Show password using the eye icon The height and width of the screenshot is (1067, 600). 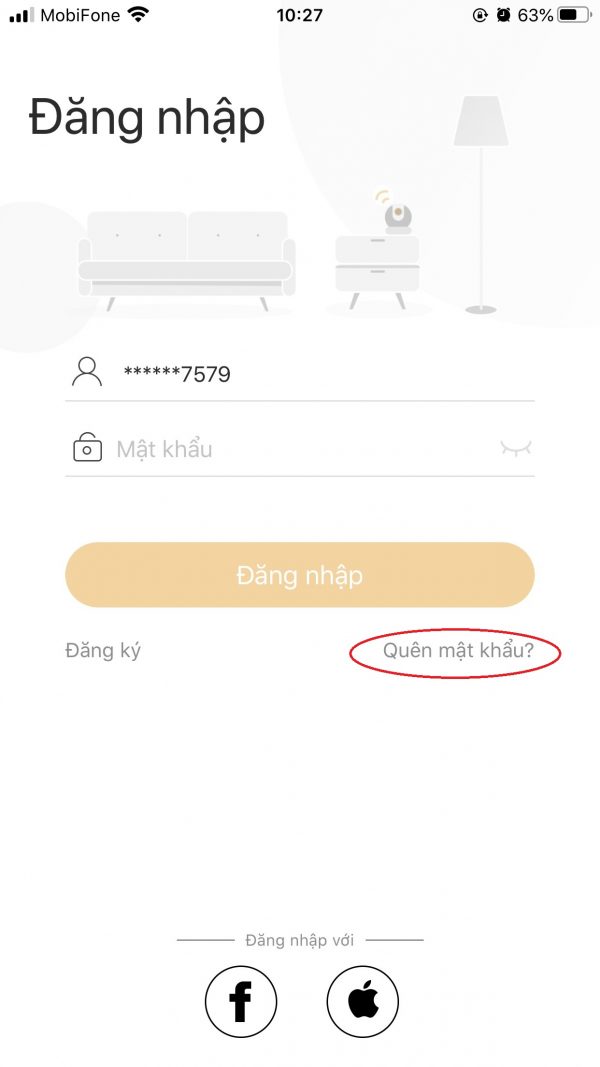tap(516, 449)
